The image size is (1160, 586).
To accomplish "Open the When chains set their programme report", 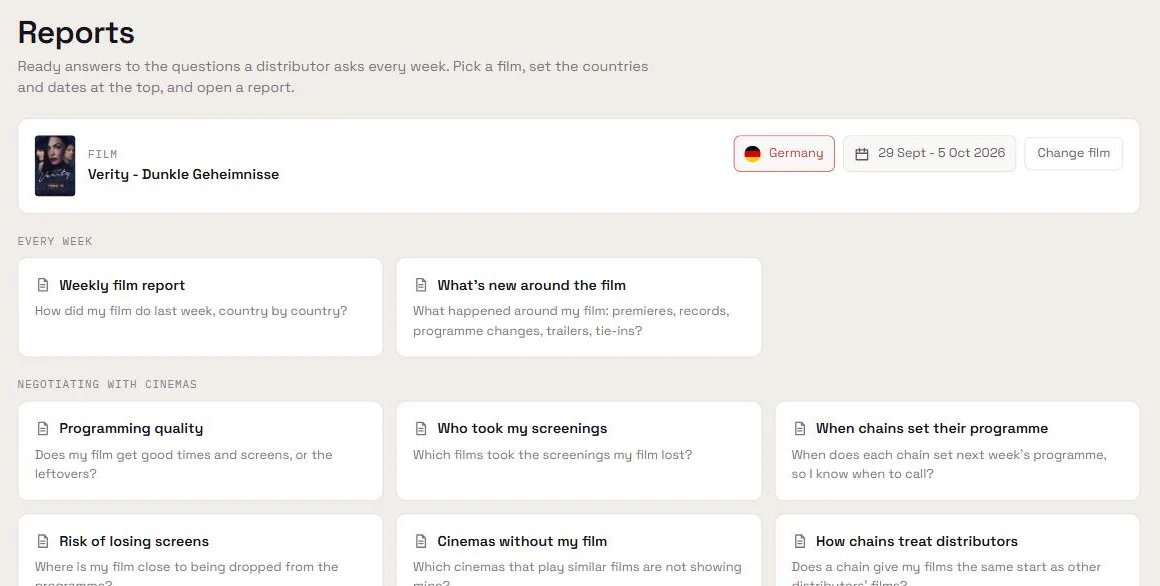I will coord(957,451).
